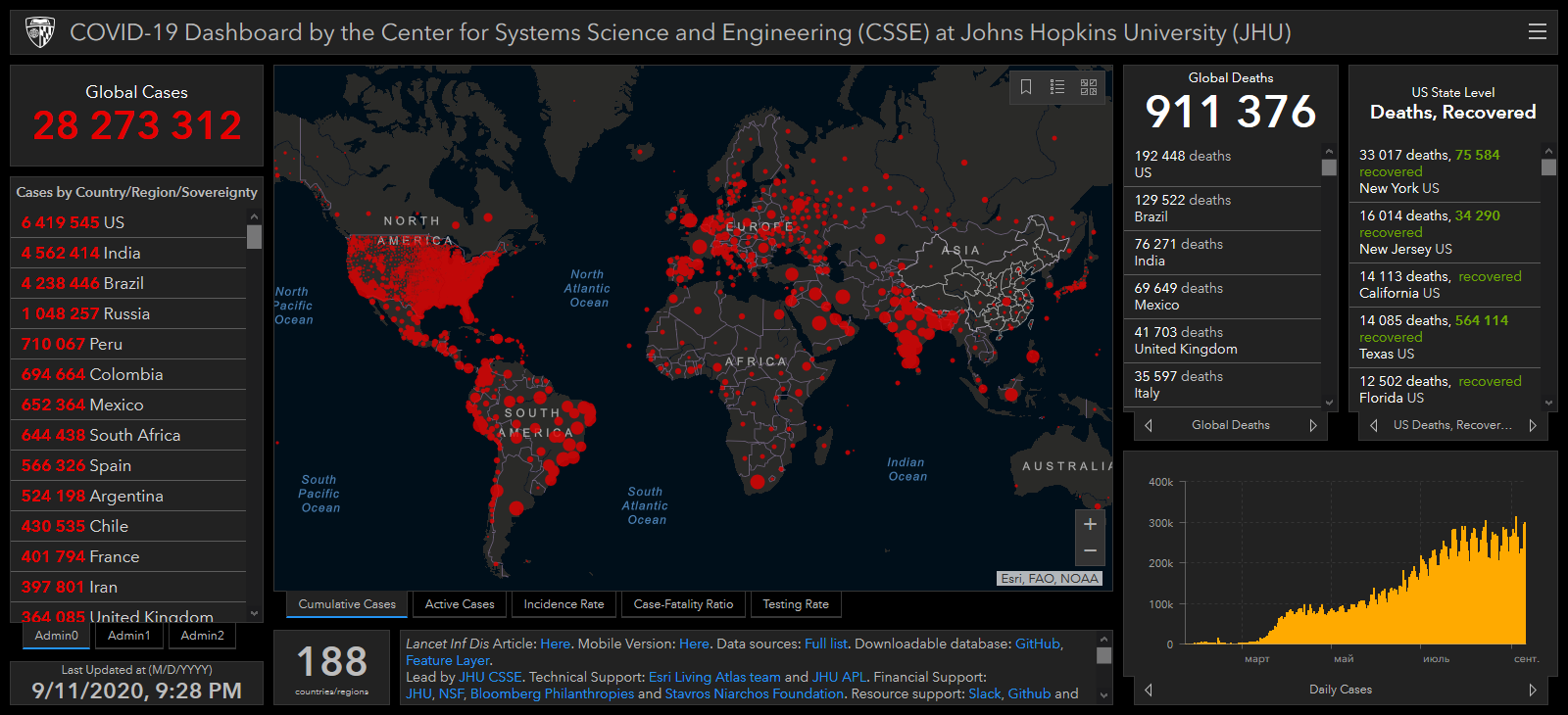Open the hamburger menu in header
Viewport: 1568px width, 715px height.
[1537, 31]
